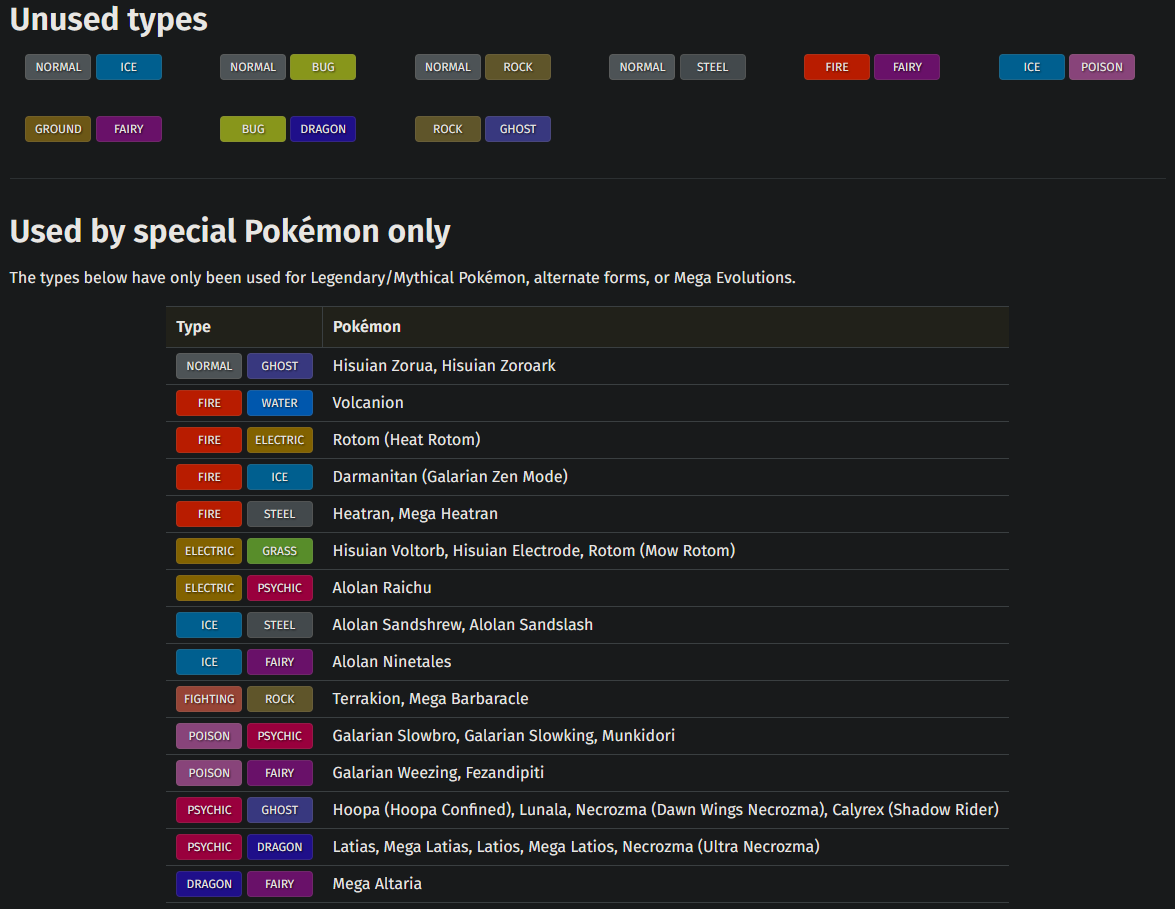Screen dimensions: 1175x909
Task: Click the DRAGON badge in the Mega Altaria row
Action: pos(209,884)
